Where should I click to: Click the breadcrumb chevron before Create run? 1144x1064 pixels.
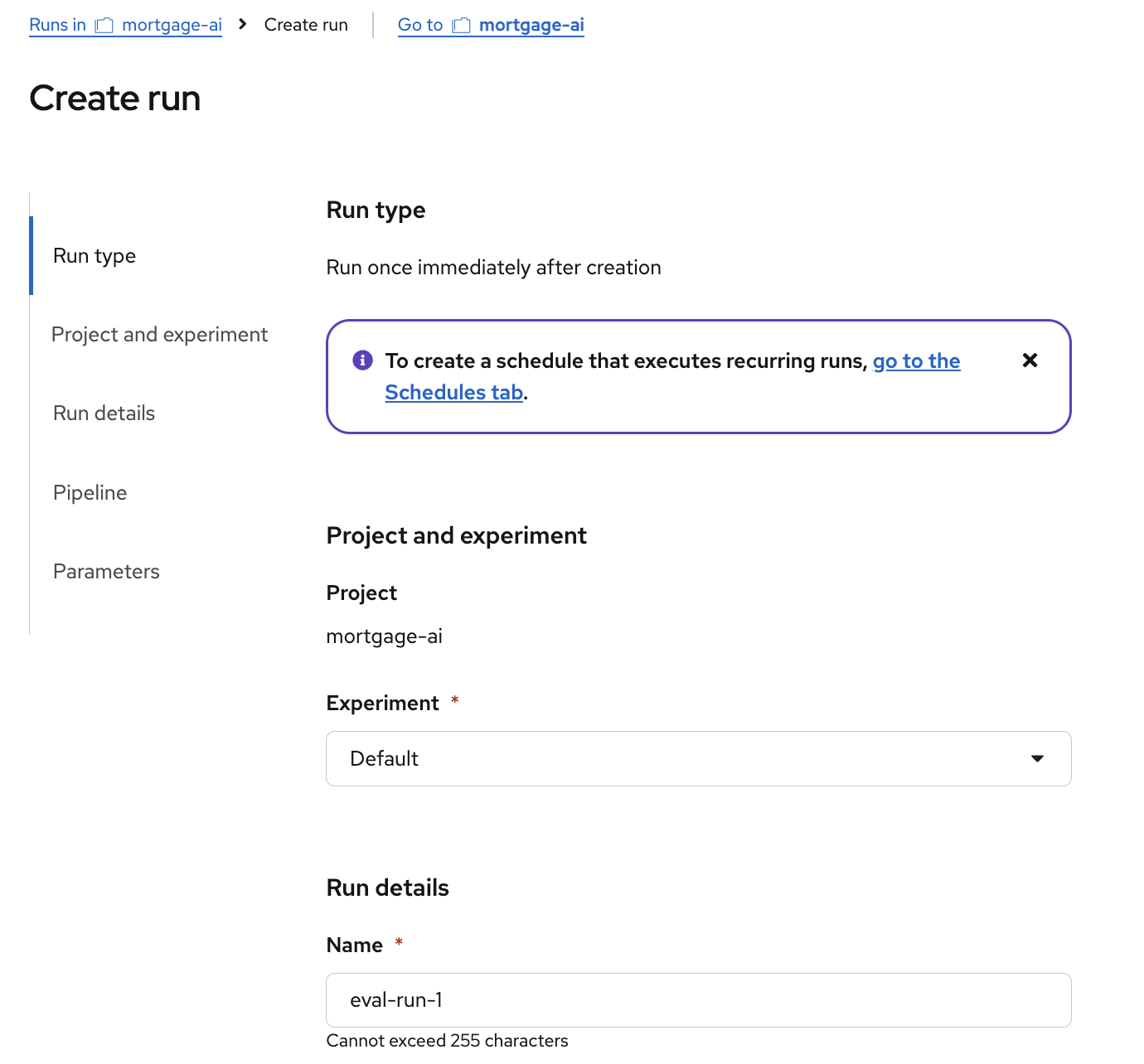[x=242, y=25]
